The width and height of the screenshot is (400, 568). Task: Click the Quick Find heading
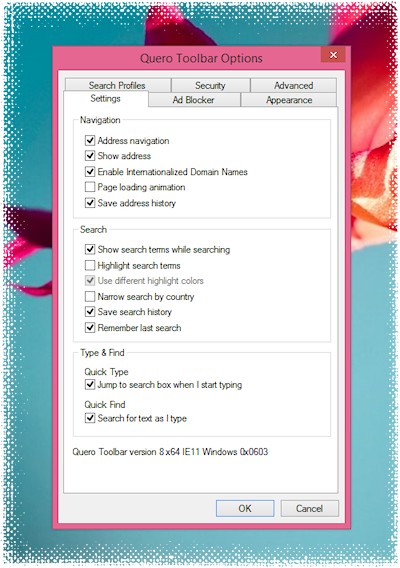[x=105, y=404]
